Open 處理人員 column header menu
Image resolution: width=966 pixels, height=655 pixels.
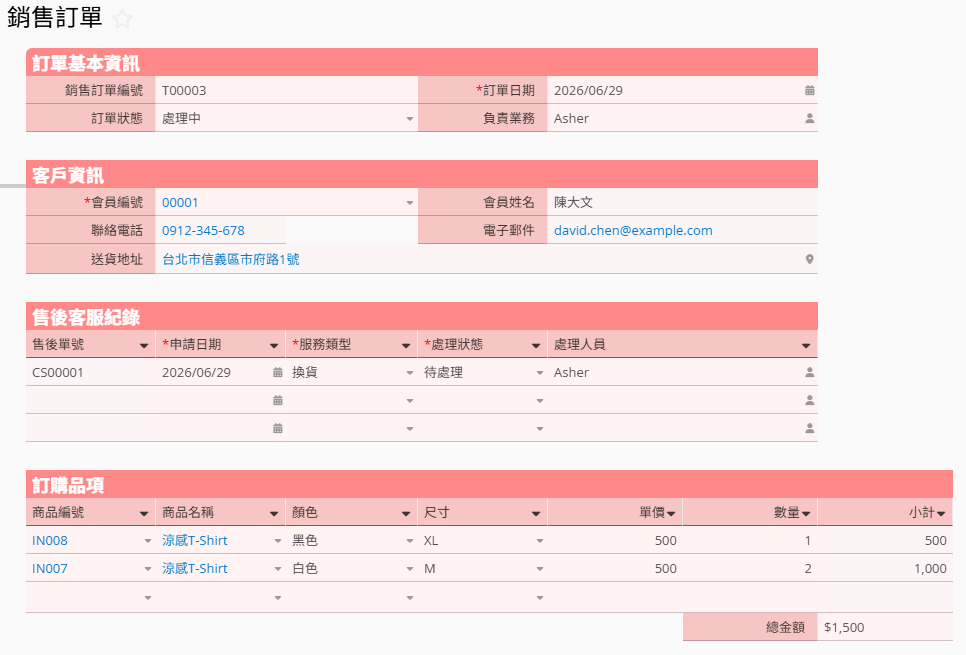[806, 346]
